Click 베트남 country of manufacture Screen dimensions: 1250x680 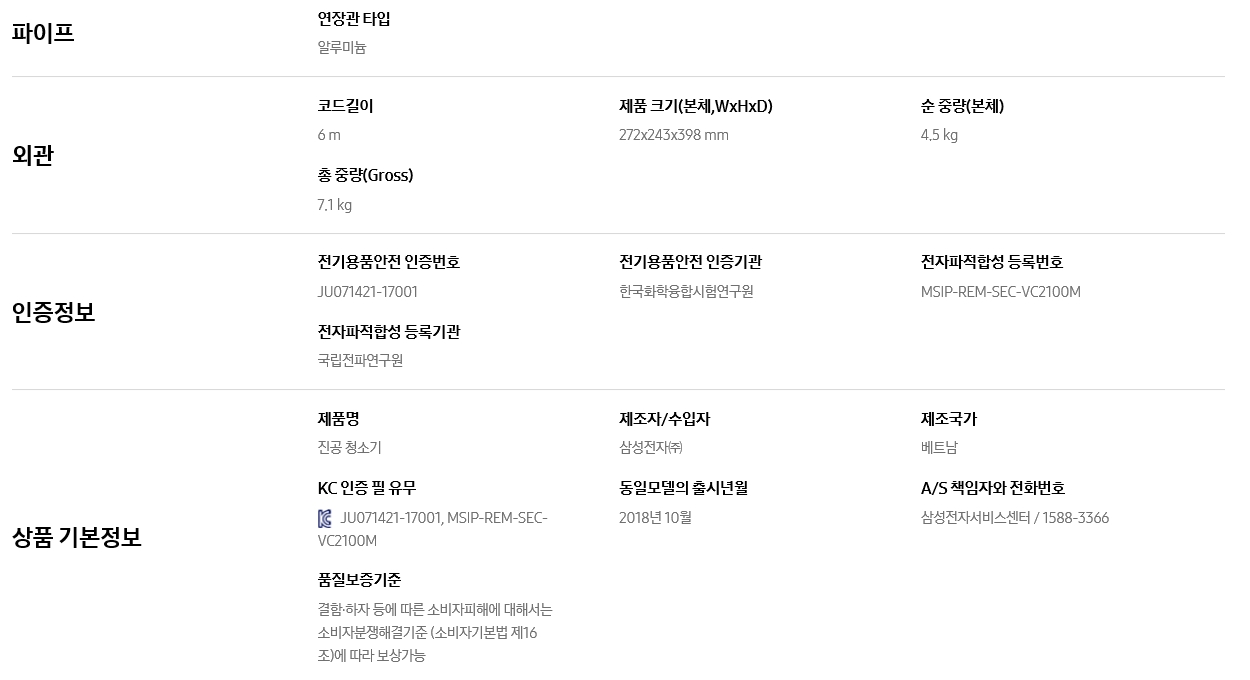(x=939, y=448)
